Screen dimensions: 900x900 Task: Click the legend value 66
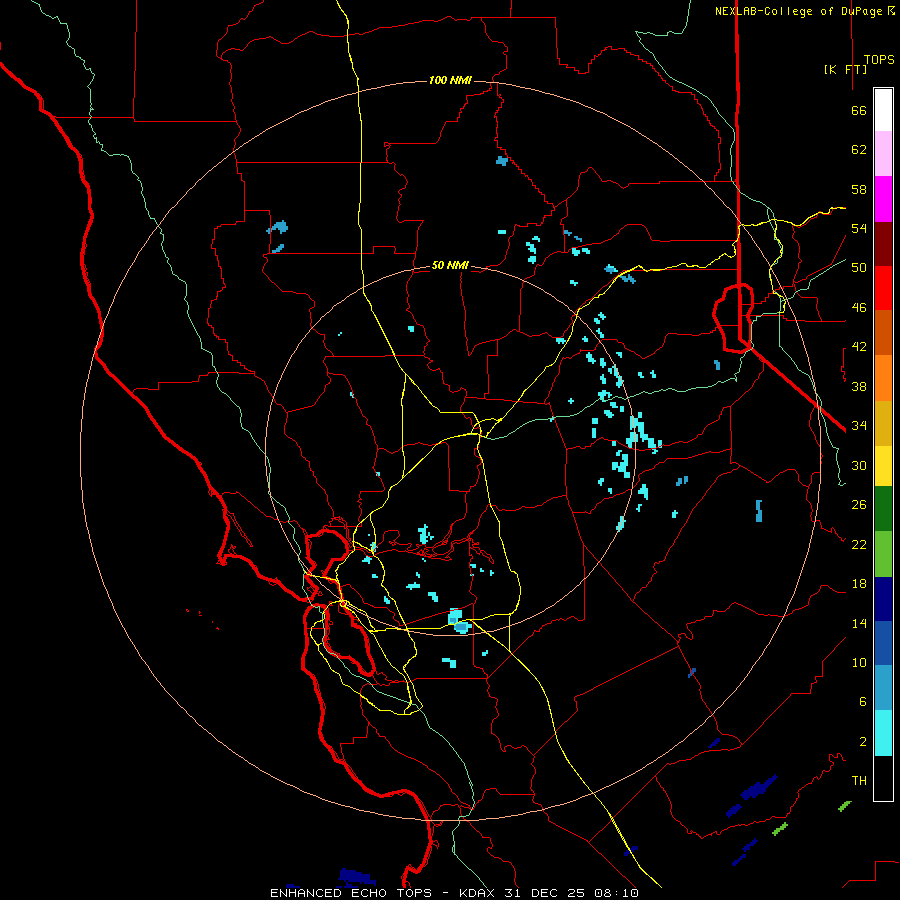(859, 111)
